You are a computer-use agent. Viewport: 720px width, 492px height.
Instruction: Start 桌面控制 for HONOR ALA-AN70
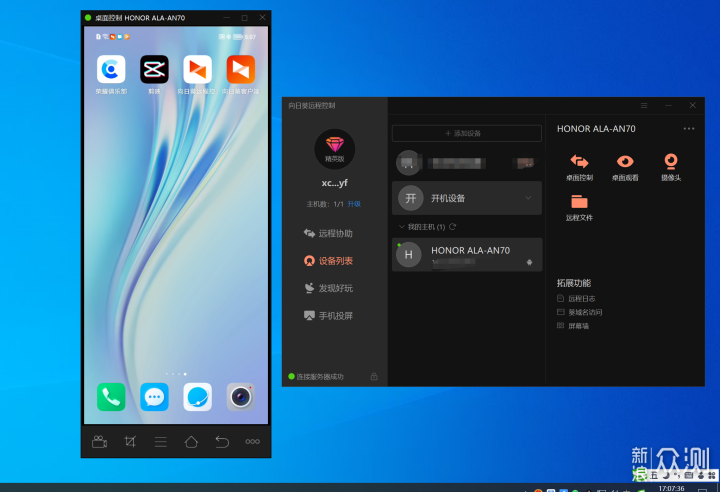click(579, 168)
